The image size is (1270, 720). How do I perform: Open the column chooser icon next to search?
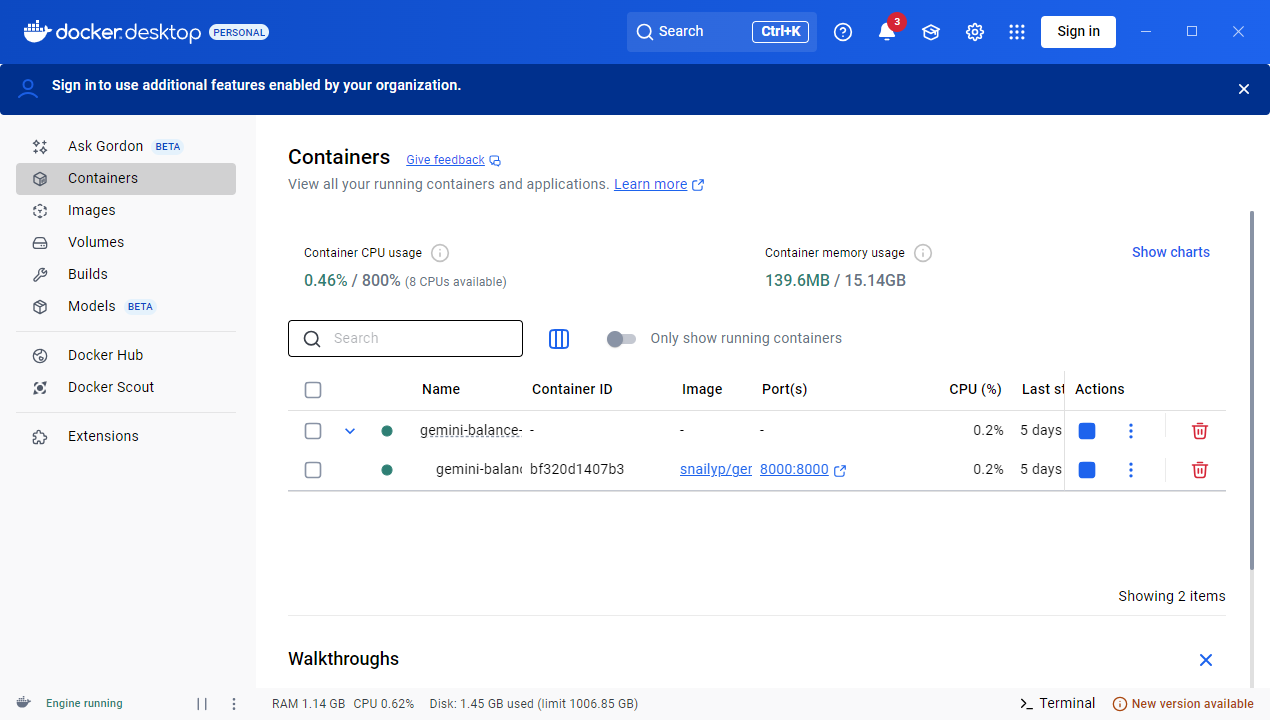point(559,339)
